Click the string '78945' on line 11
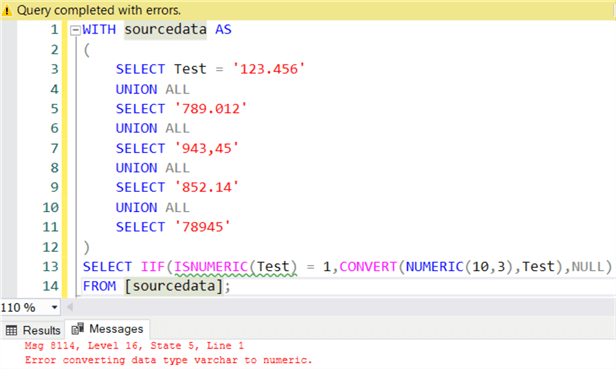Image resolution: width=616 pixels, height=369 pixels. [x=202, y=227]
